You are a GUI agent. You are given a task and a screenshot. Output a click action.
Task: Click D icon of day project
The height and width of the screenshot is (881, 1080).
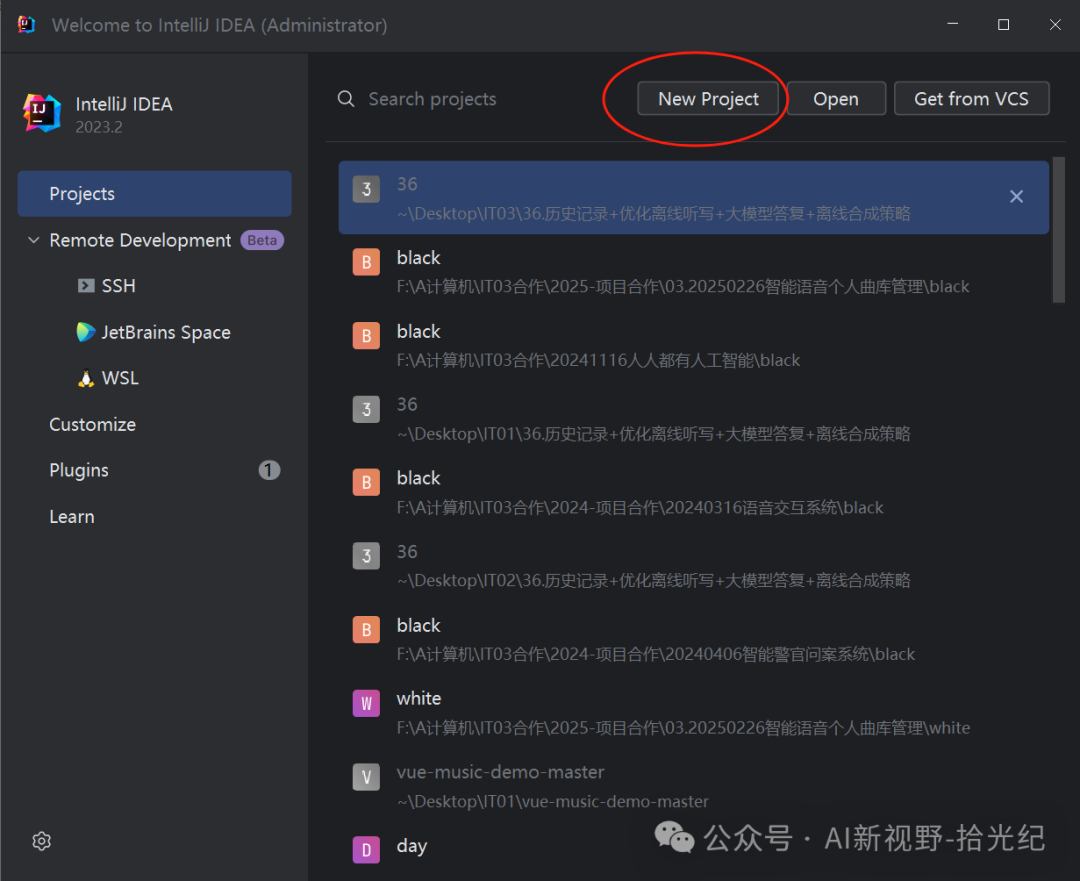point(366,850)
